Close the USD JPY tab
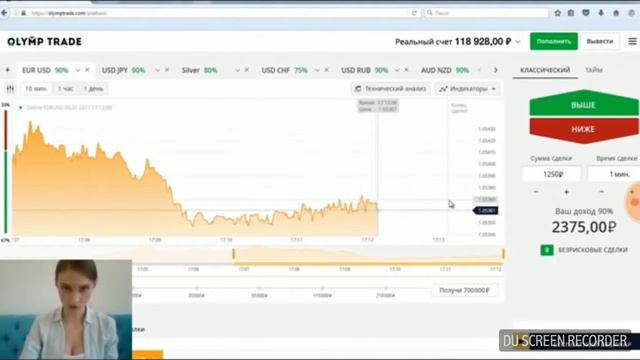The image size is (640, 360). coord(167,70)
